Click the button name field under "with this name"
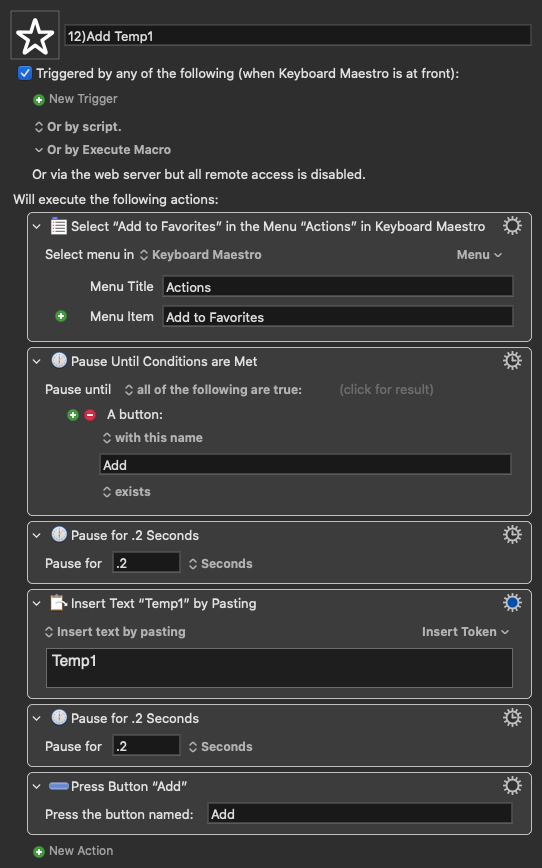This screenshot has height=868, width=542. [305, 464]
